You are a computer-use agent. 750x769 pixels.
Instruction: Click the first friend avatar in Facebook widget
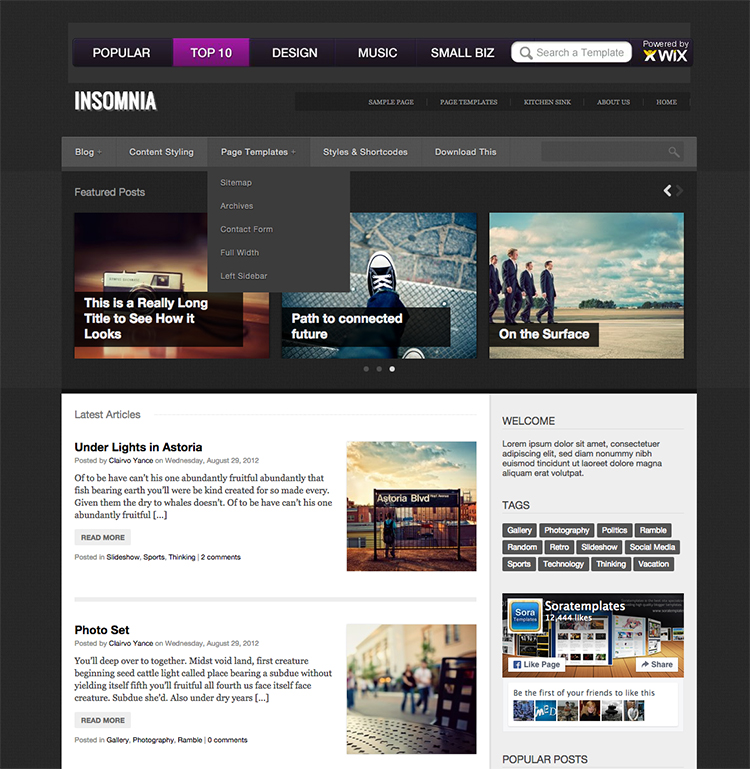[523, 710]
